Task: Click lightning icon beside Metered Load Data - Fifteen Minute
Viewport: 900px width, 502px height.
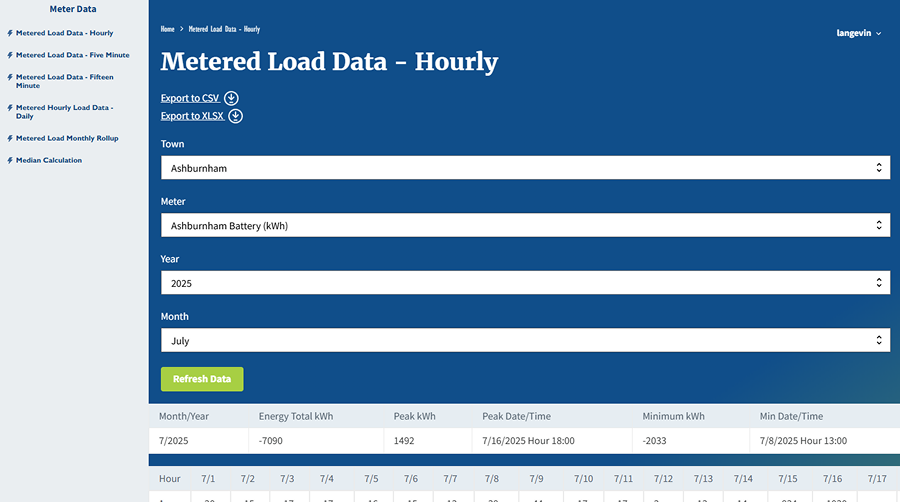Action: (x=10, y=77)
